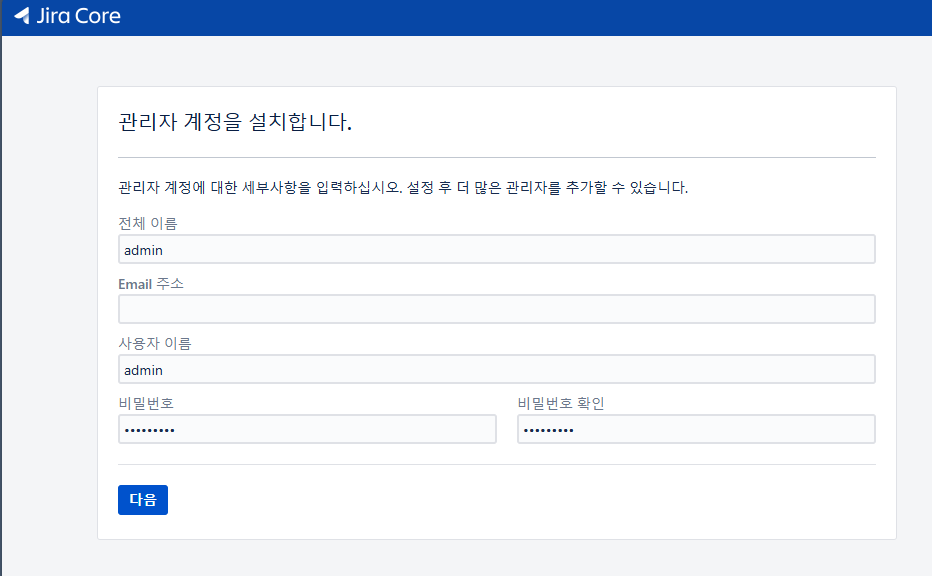
Task: Click the Jira Core logo icon
Action: pyautogui.click(x=22, y=15)
